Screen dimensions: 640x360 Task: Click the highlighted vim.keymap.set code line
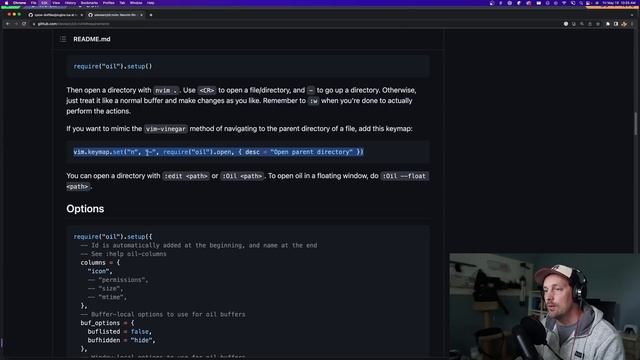click(x=218, y=152)
